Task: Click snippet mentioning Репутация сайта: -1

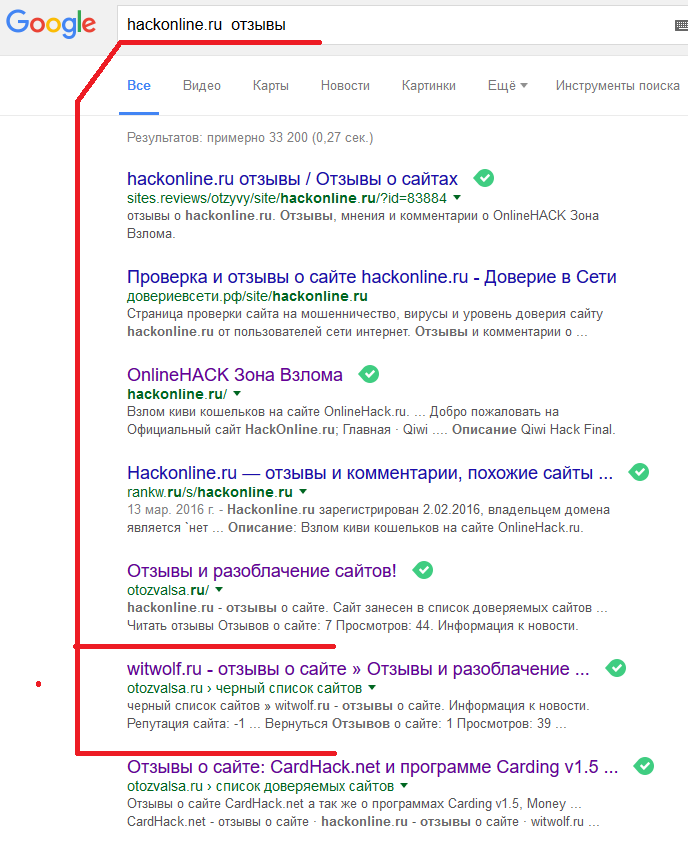Action: coord(358,715)
